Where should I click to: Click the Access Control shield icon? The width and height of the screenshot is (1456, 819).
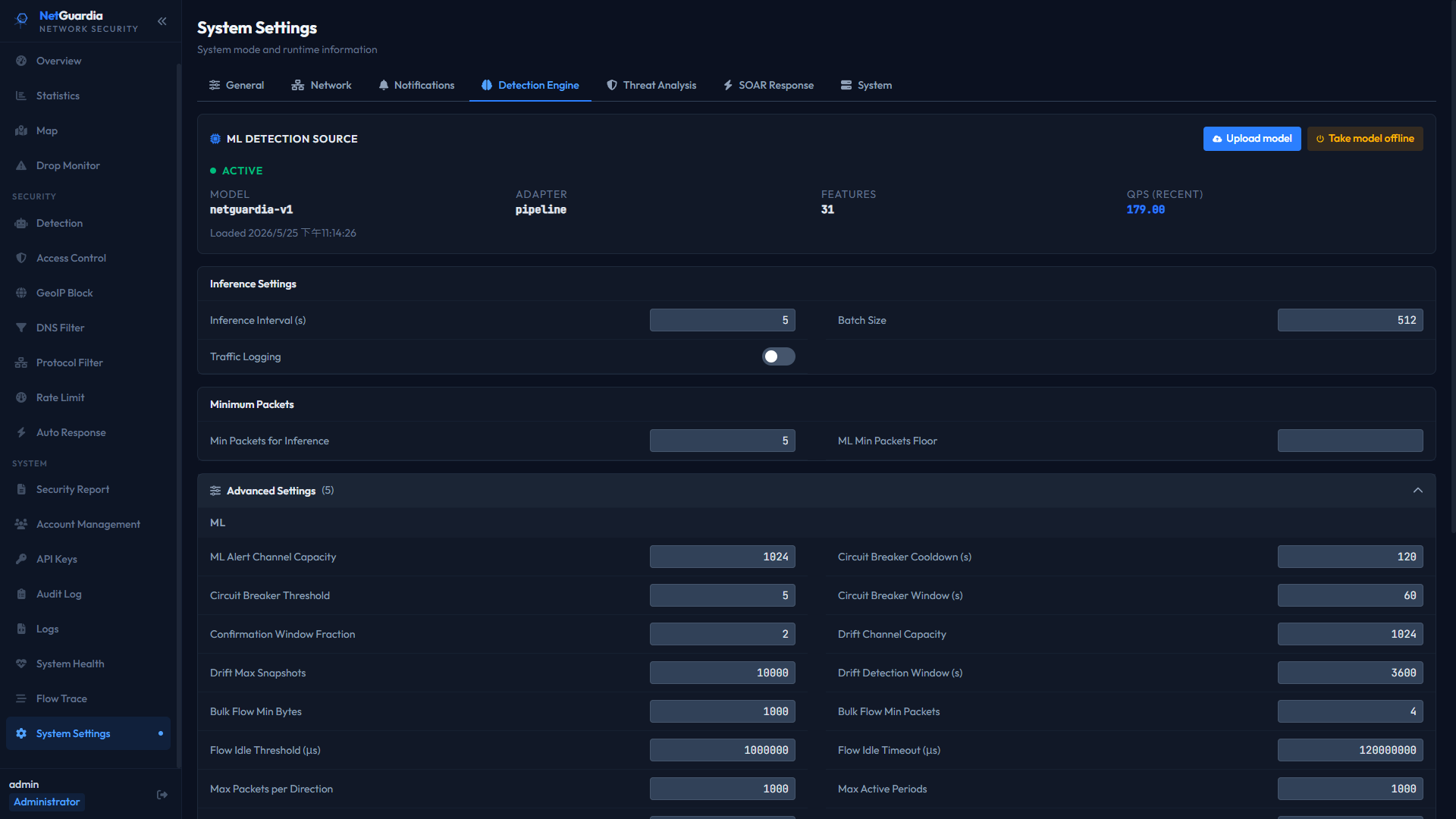[21, 258]
